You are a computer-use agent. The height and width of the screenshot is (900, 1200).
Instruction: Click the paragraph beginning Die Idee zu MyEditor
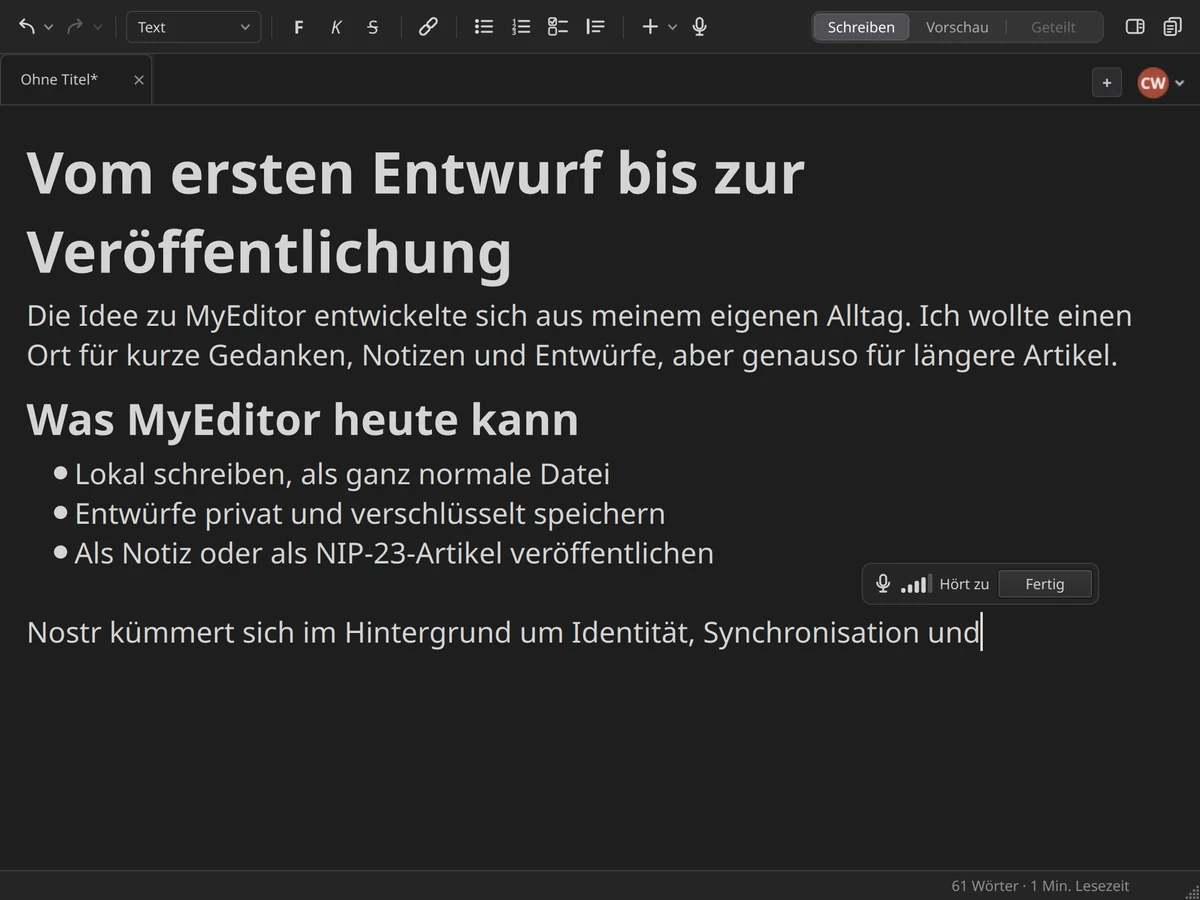(x=579, y=335)
